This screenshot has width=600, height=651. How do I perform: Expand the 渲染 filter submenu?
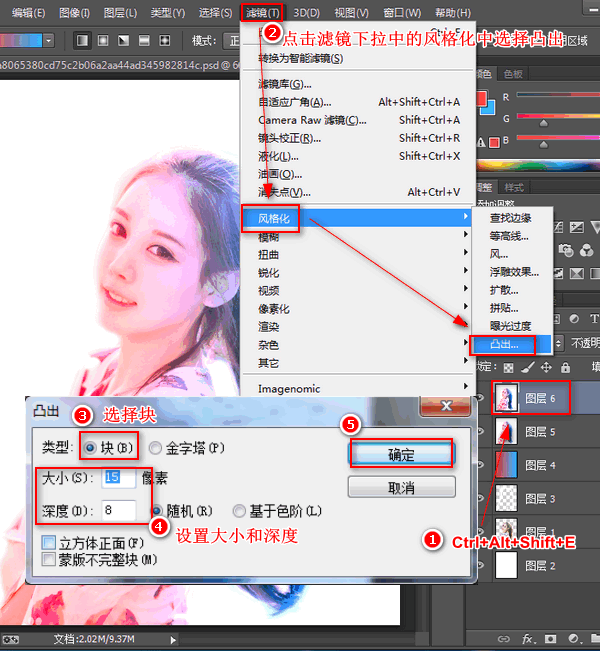click(358, 327)
